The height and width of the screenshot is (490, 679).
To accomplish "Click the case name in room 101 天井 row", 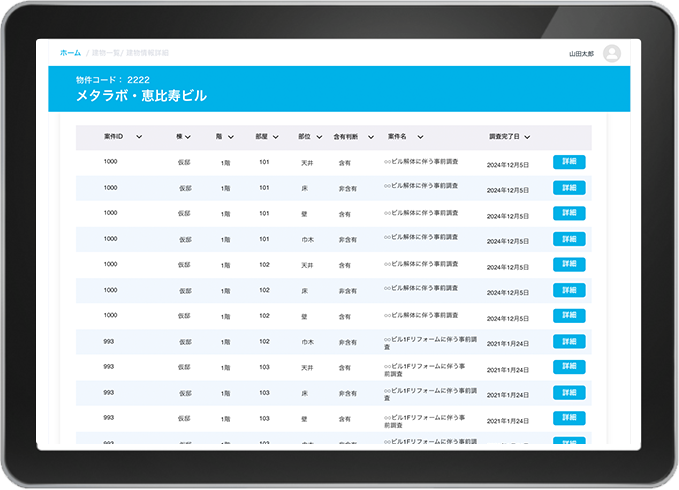I will (421, 161).
